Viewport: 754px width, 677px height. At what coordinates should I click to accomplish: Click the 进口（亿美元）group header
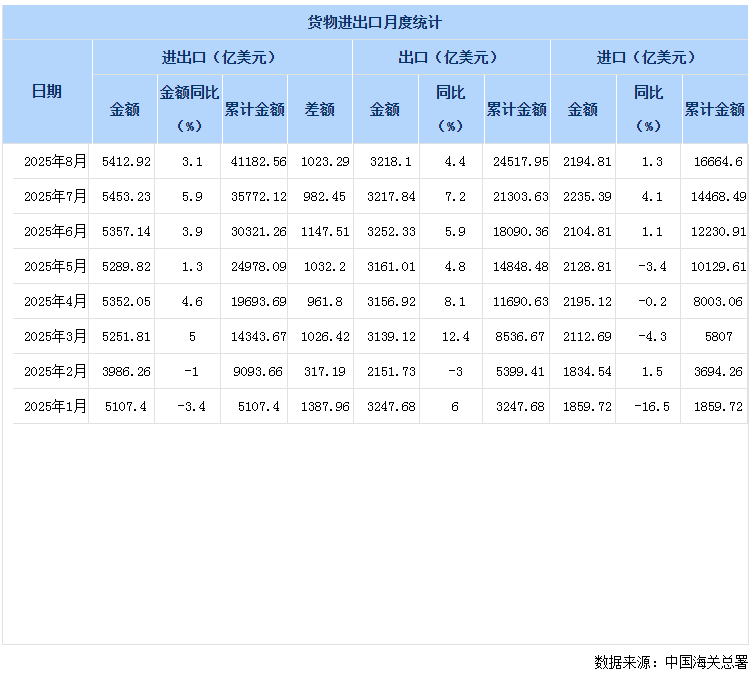point(649,57)
